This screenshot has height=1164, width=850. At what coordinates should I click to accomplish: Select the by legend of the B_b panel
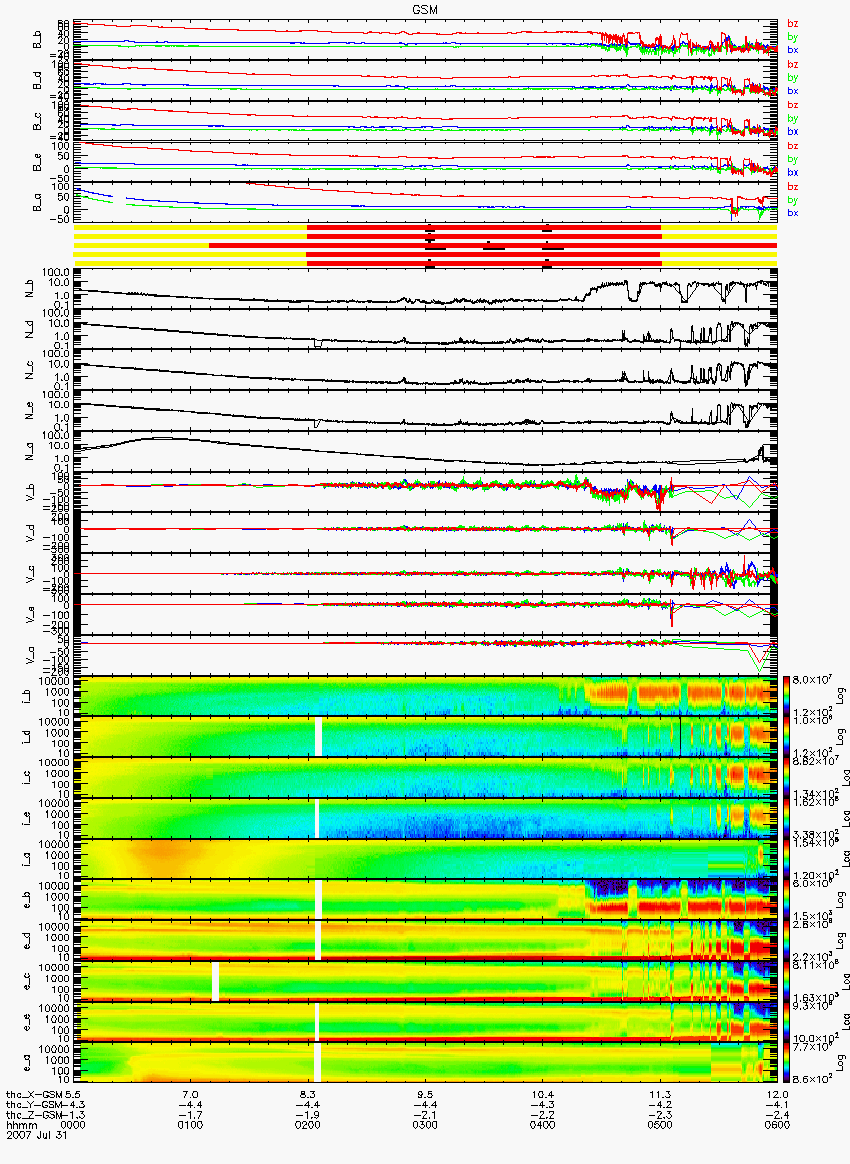[793, 36]
